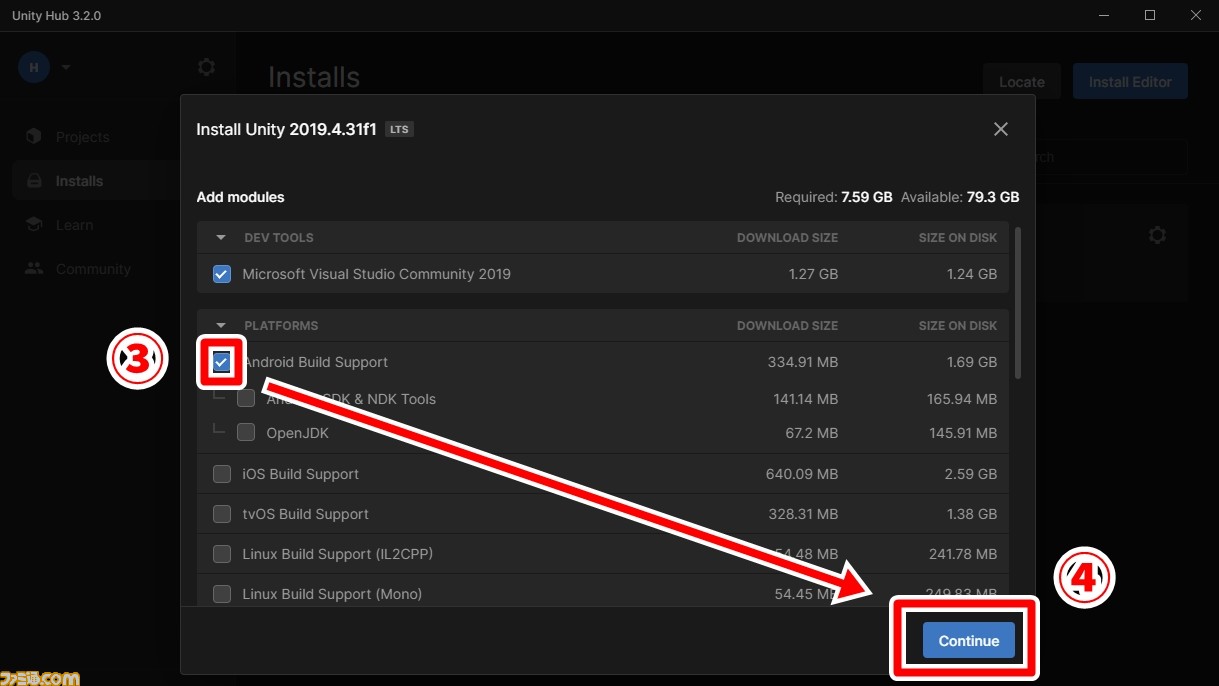1219x686 pixels.
Task: Enable Linux Build Support (IL2CPP)
Action: (222, 554)
